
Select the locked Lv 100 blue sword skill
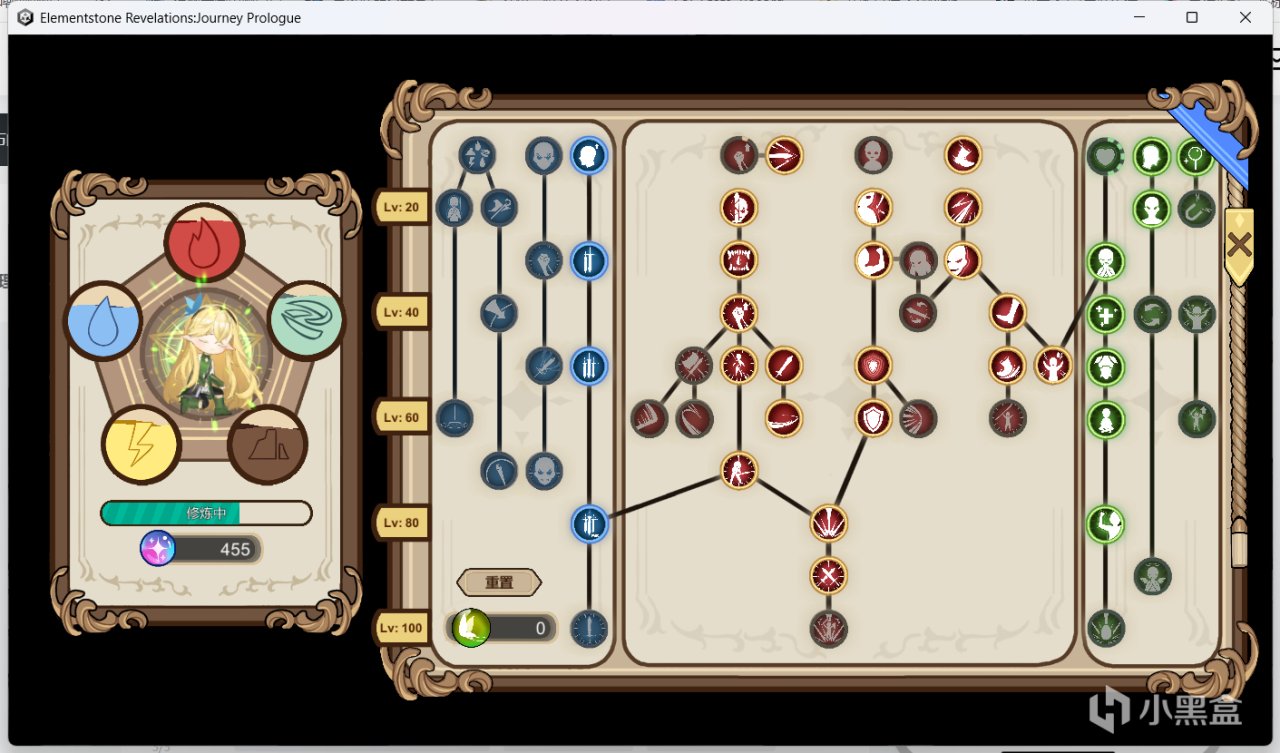tap(589, 629)
